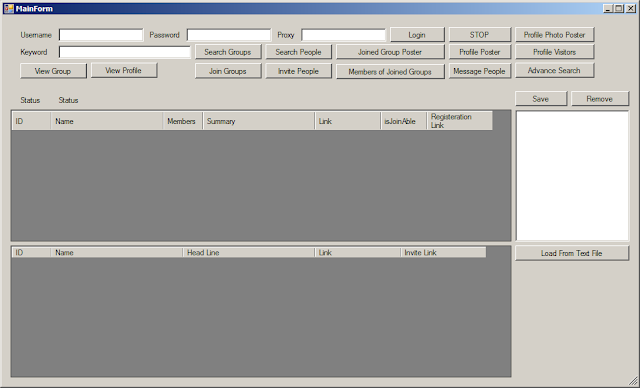Click the Members column header
Viewport: 640px width, 388px height.
tap(183, 121)
